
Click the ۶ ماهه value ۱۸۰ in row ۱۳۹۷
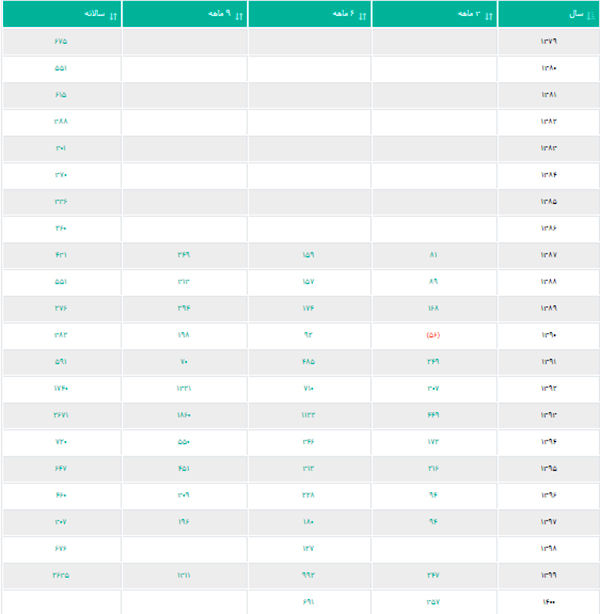pyautogui.click(x=308, y=522)
